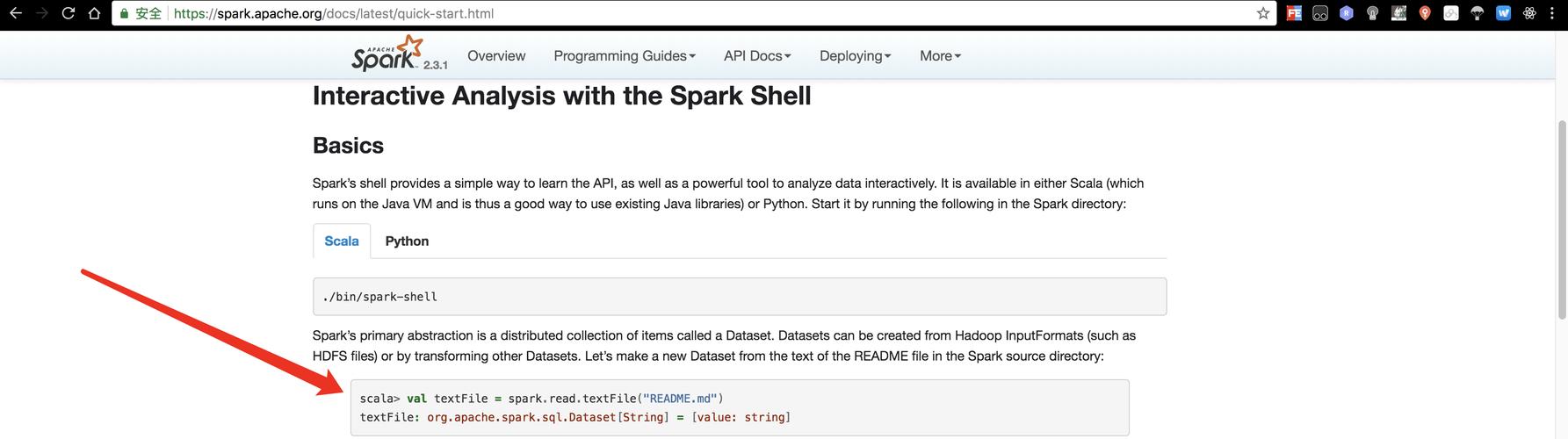1568x439 pixels.
Task: Click the val textFile code line
Action: tap(541, 399)
